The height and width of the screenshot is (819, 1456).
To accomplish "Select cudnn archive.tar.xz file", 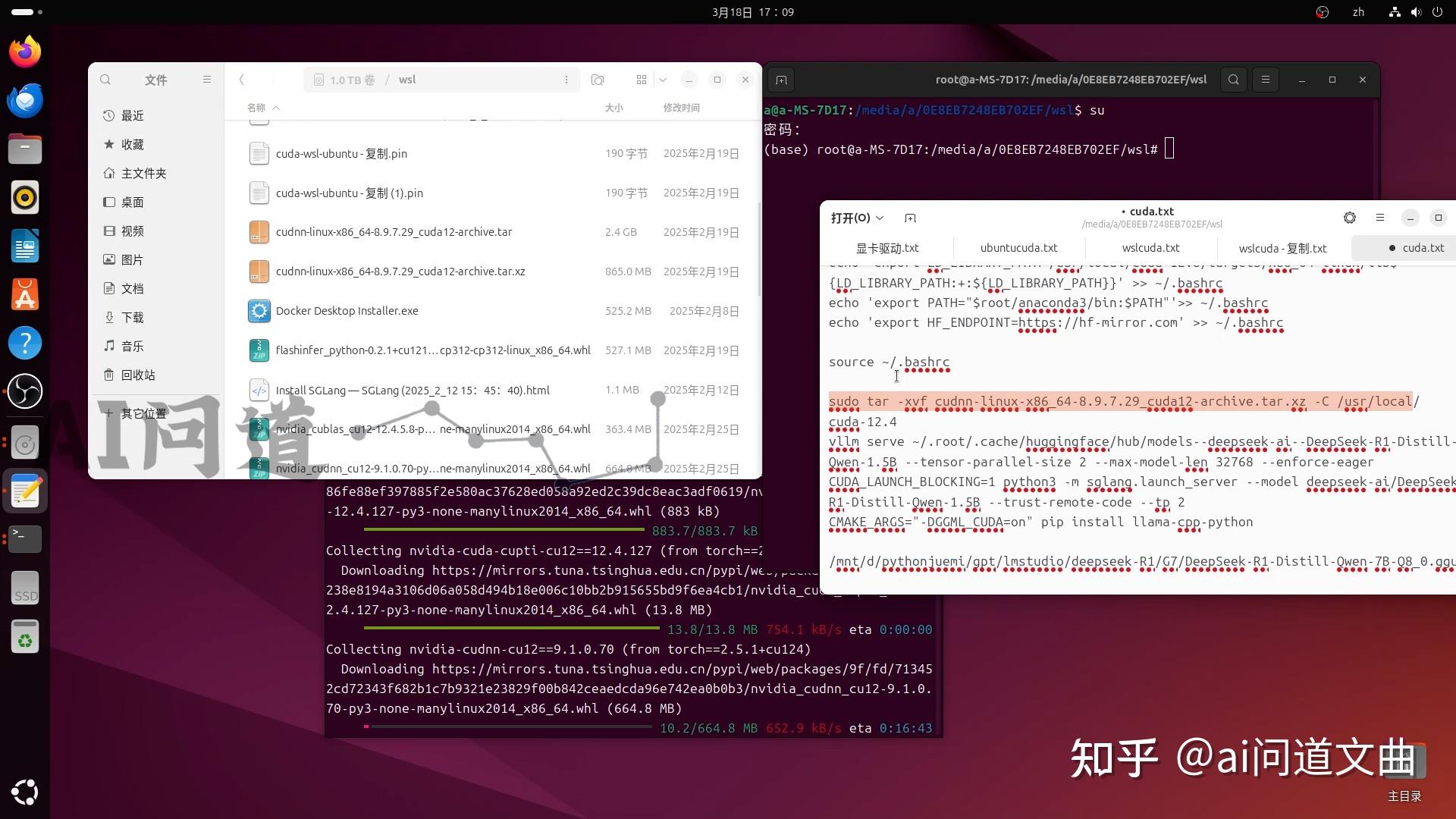I will pyautogui.click(x=493, y=271).
